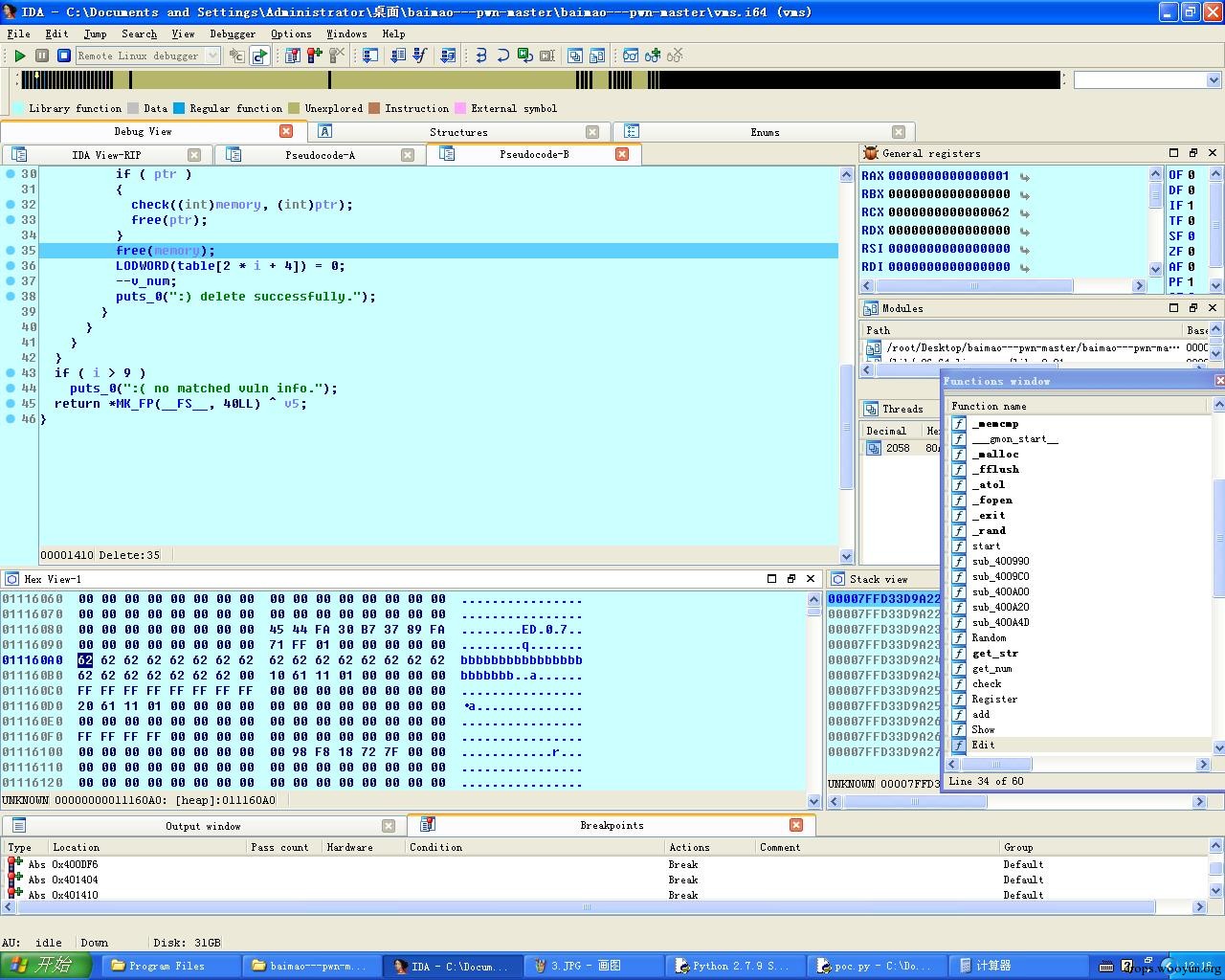The width and height of the screenshot is (1225, 980).
Task: Click the green Start process play icon
Action: point(19,56)
